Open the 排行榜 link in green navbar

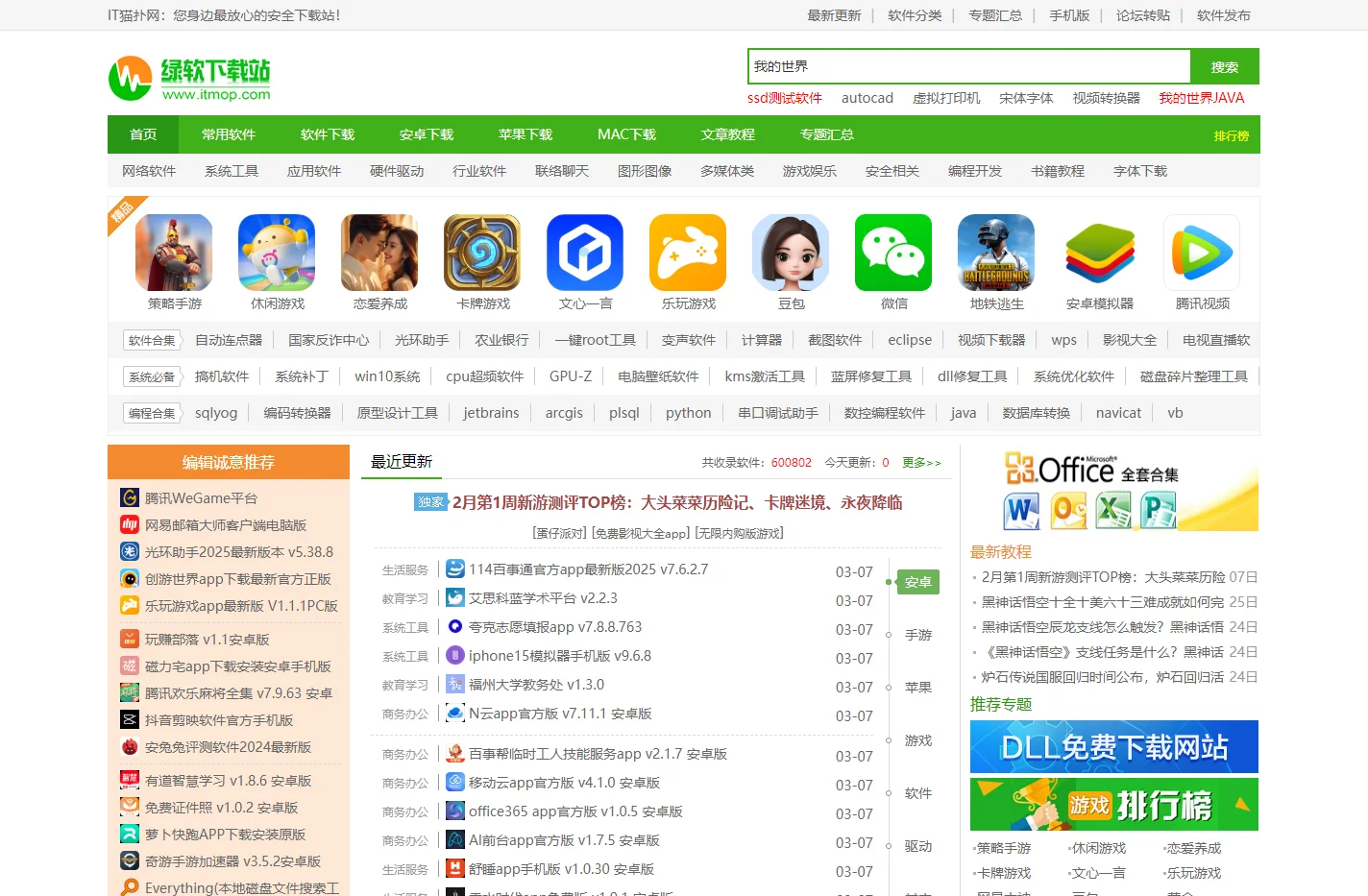1232,136
